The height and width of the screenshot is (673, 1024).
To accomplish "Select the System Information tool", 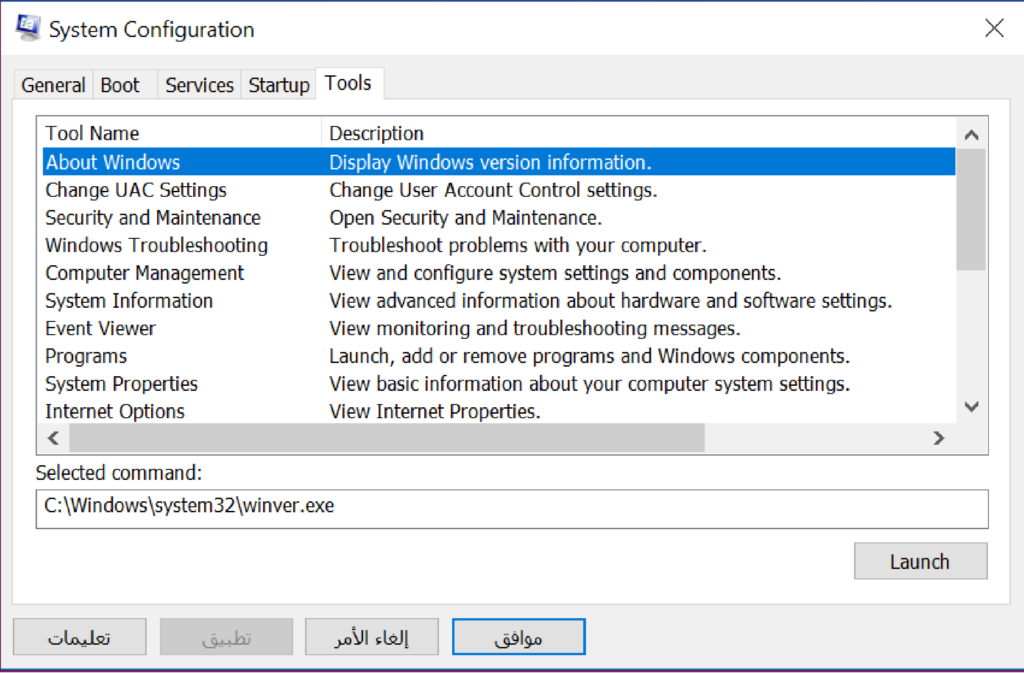I will click(x=499, y=301).
